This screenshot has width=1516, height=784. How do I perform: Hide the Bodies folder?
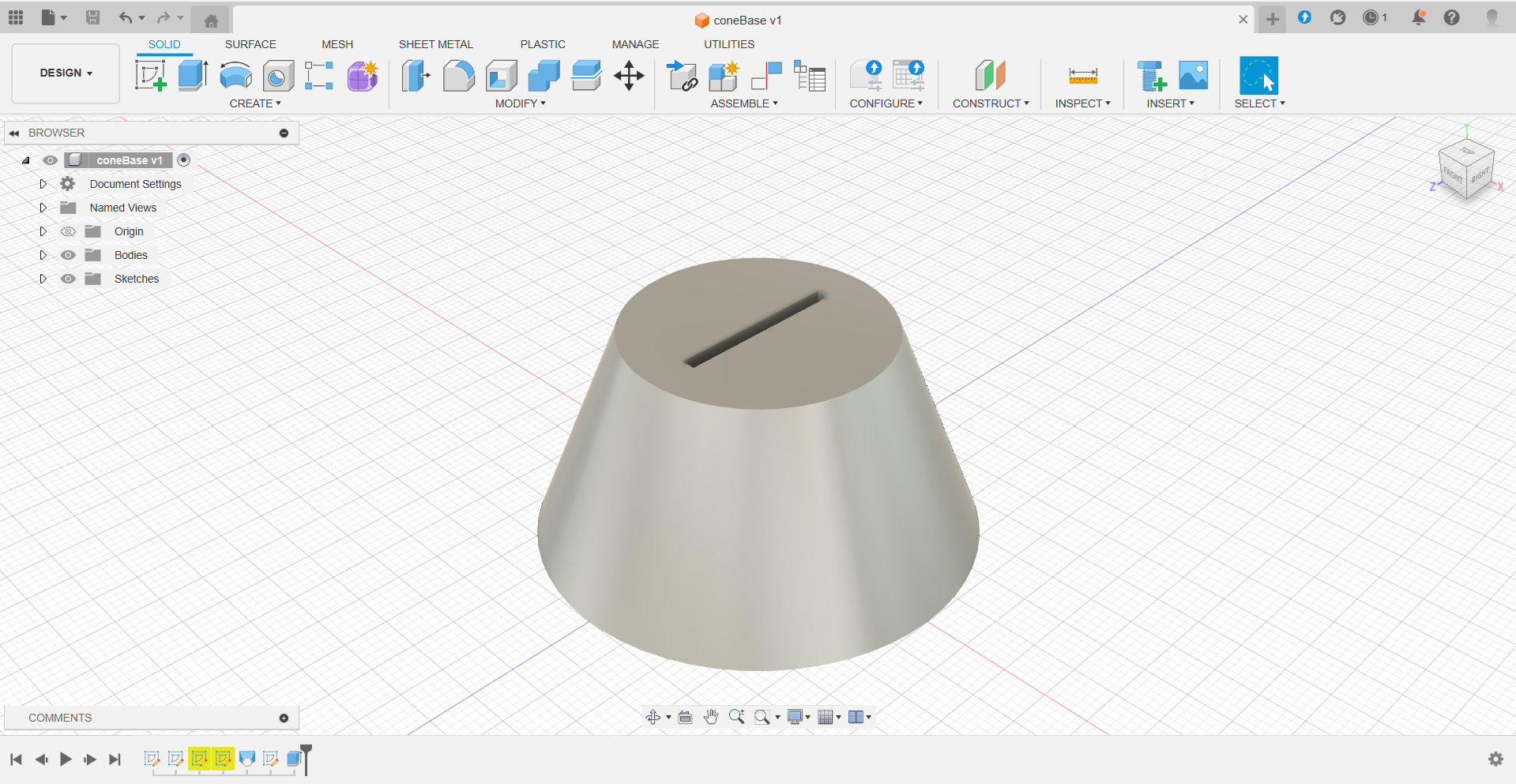pos(68,255)
